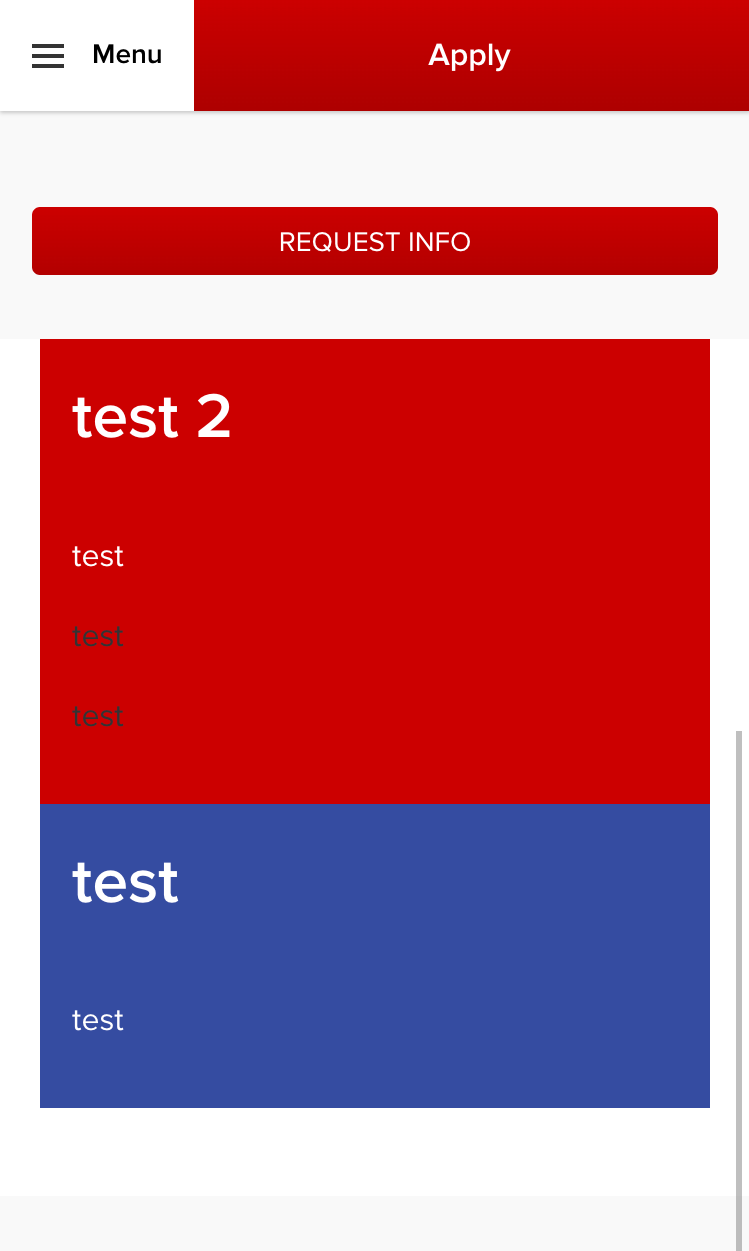
Task: Choose the third test link in red card
Action: pos(97,716)
